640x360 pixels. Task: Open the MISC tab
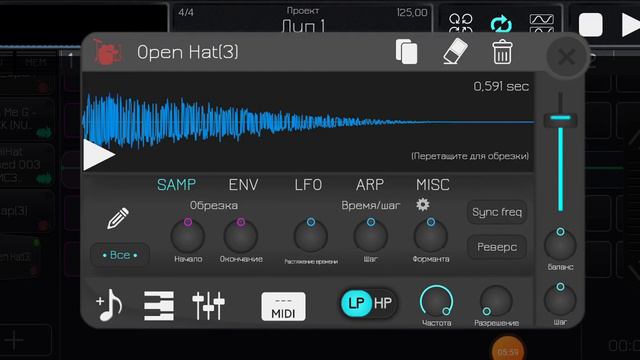point(433,185)
